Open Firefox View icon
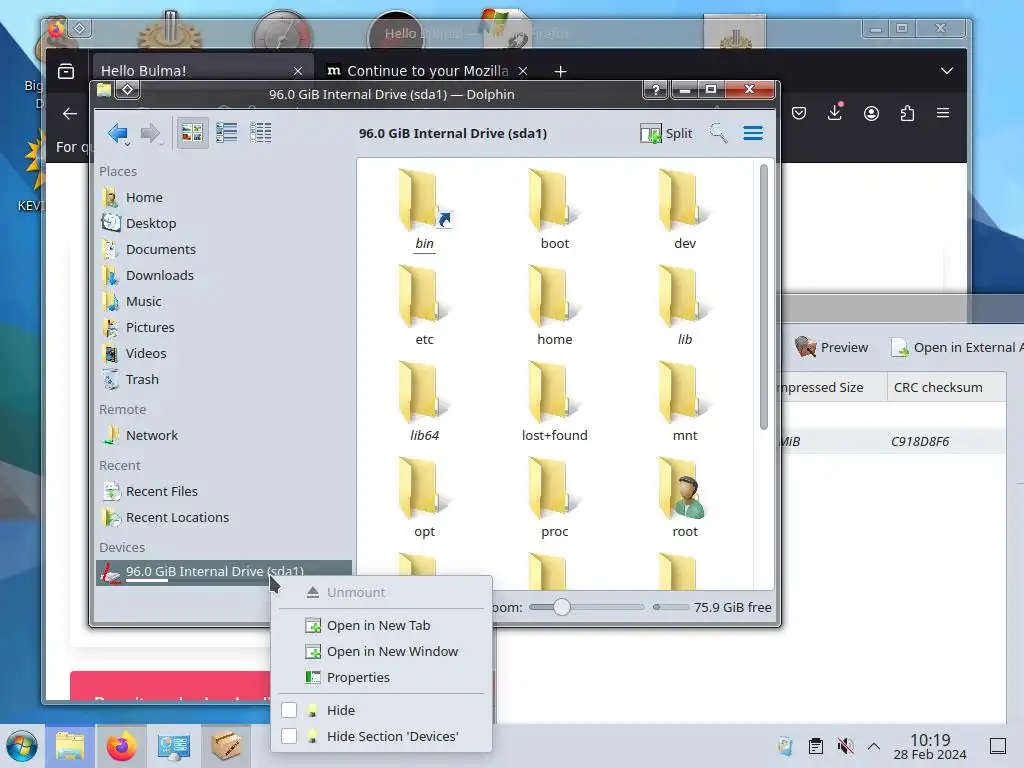 (66, 71)
